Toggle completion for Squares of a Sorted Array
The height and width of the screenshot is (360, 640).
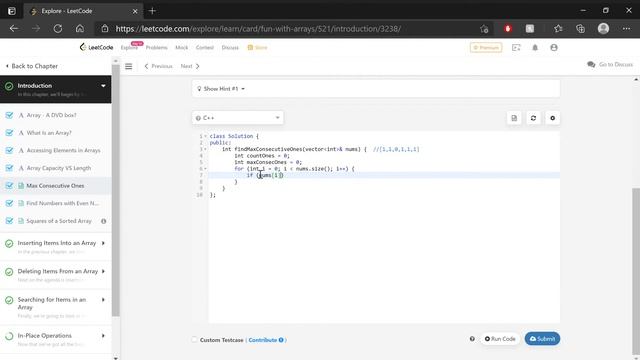pos(9,221)
